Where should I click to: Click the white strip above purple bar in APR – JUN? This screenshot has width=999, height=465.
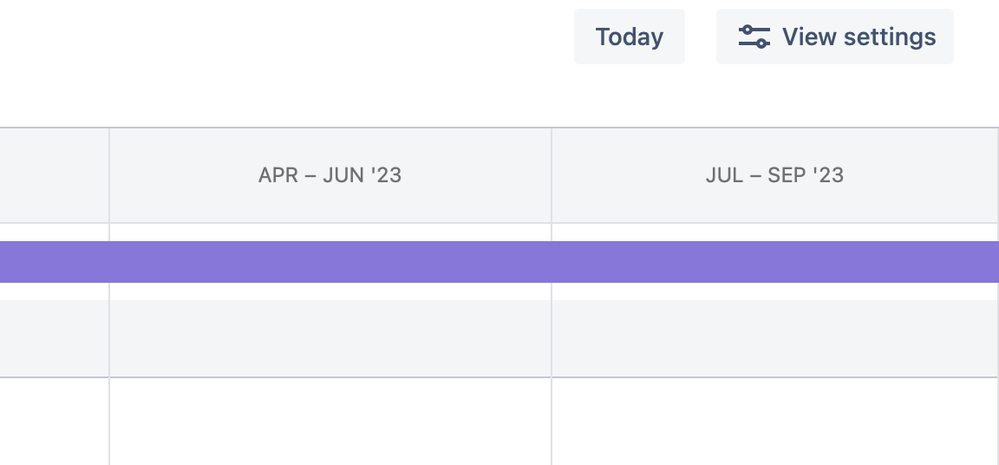click(x=330, y=232)
